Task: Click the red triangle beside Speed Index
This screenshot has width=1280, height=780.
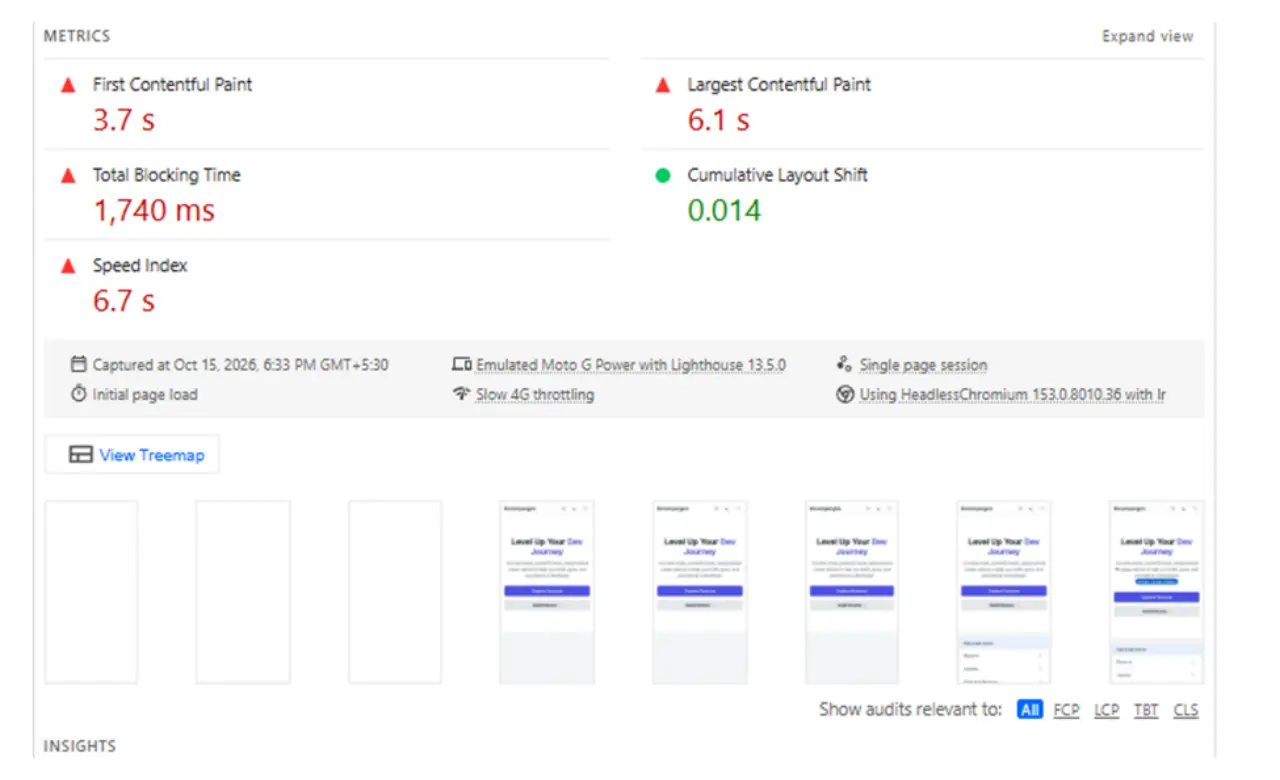Action: (68, 266)
